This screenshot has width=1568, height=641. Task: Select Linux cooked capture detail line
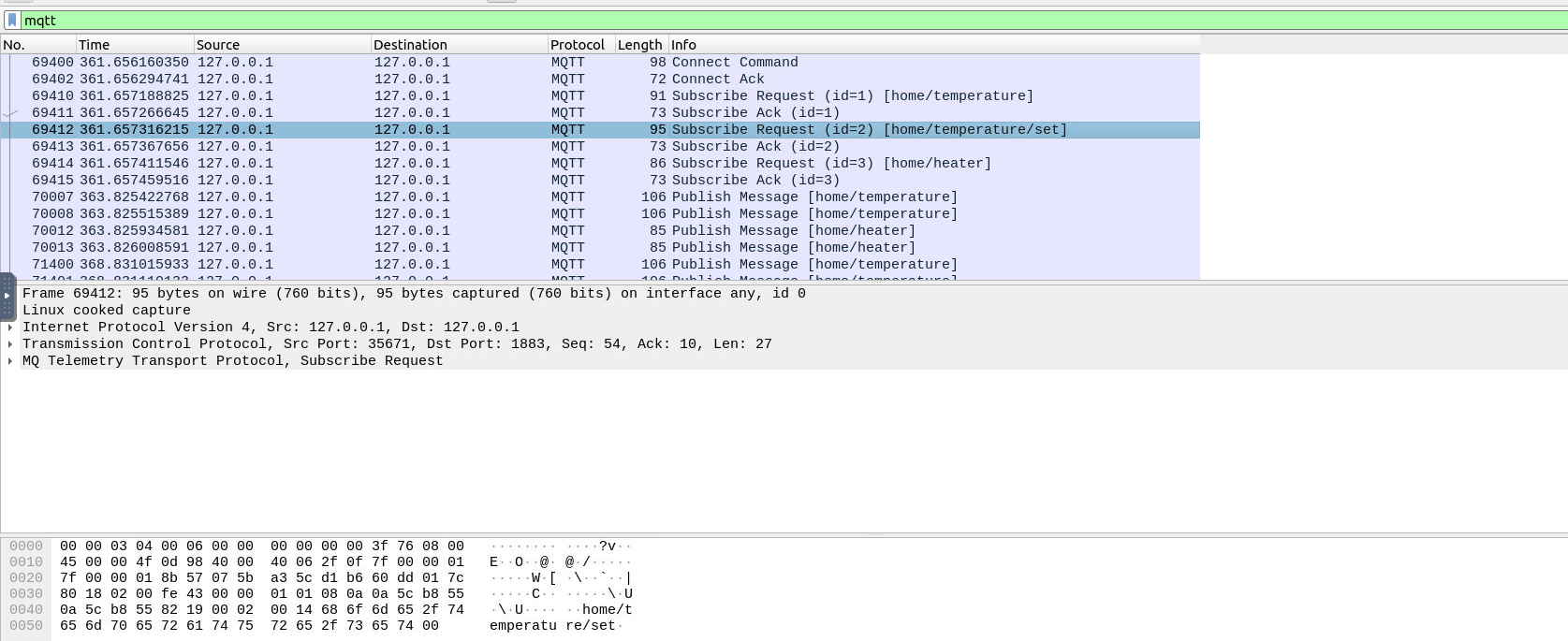(x=107, y=311)
